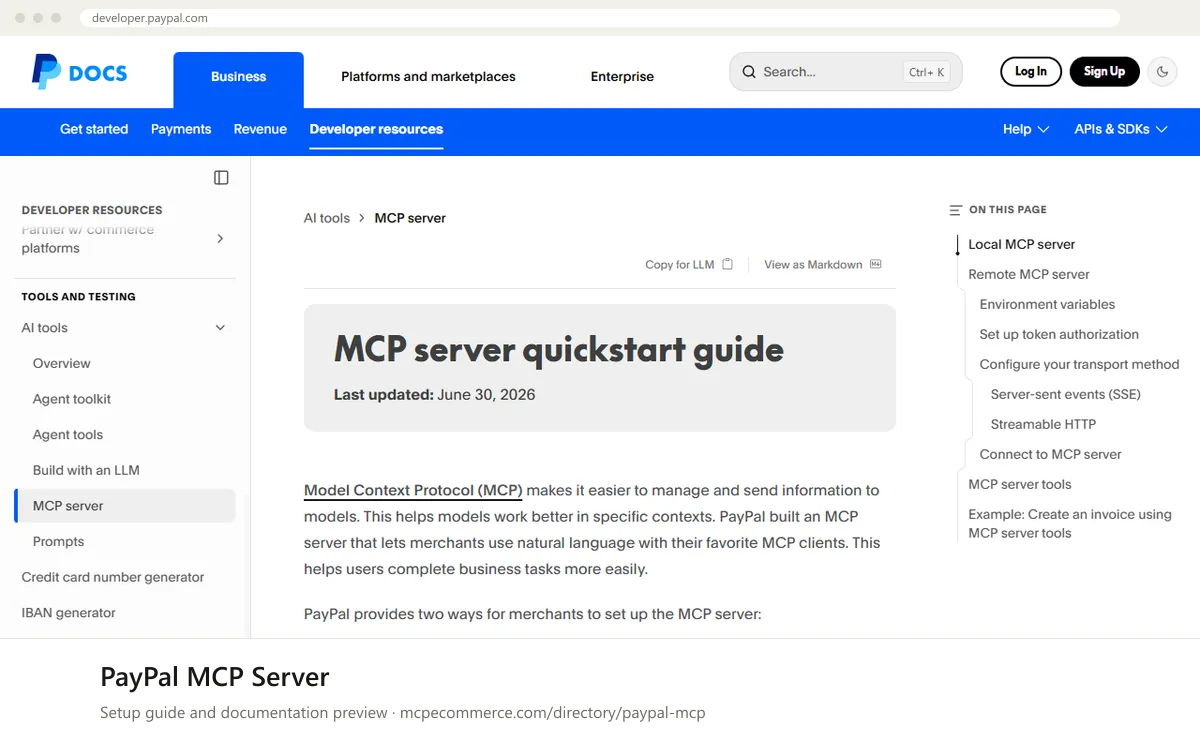Go to Get started menu
Viewport: 1200px width, 750px height.
[x=94, y=129]
